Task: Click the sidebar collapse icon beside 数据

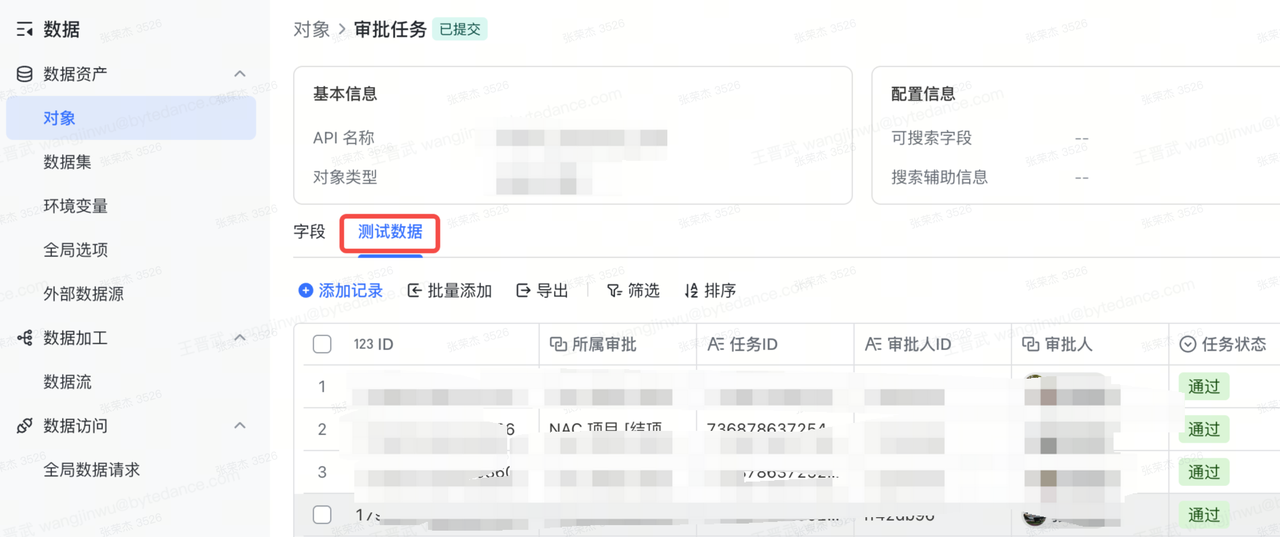Action: click(x=25, y=30)
